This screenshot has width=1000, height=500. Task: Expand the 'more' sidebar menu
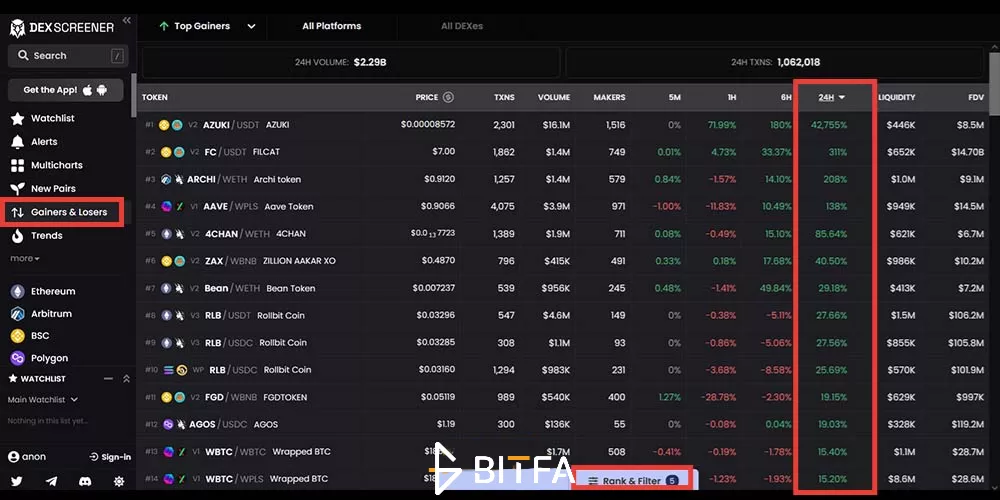(25, 258)
